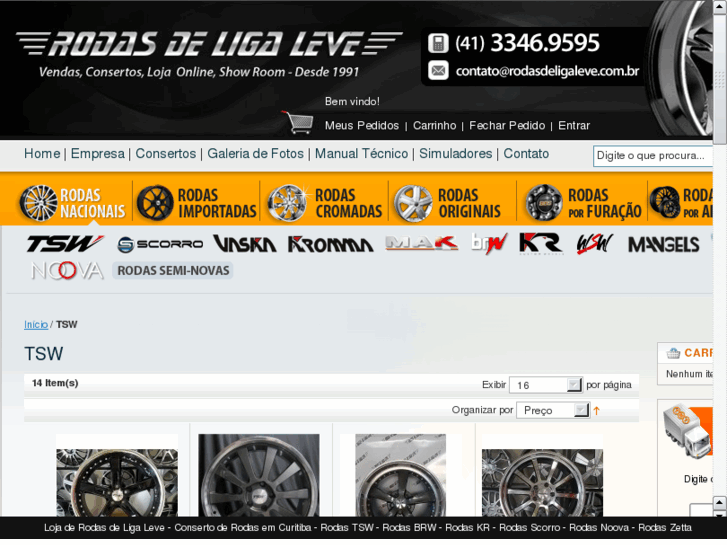
Task: Click the TSW page heading
Action: pyautogui.click(x=44, y=354)
